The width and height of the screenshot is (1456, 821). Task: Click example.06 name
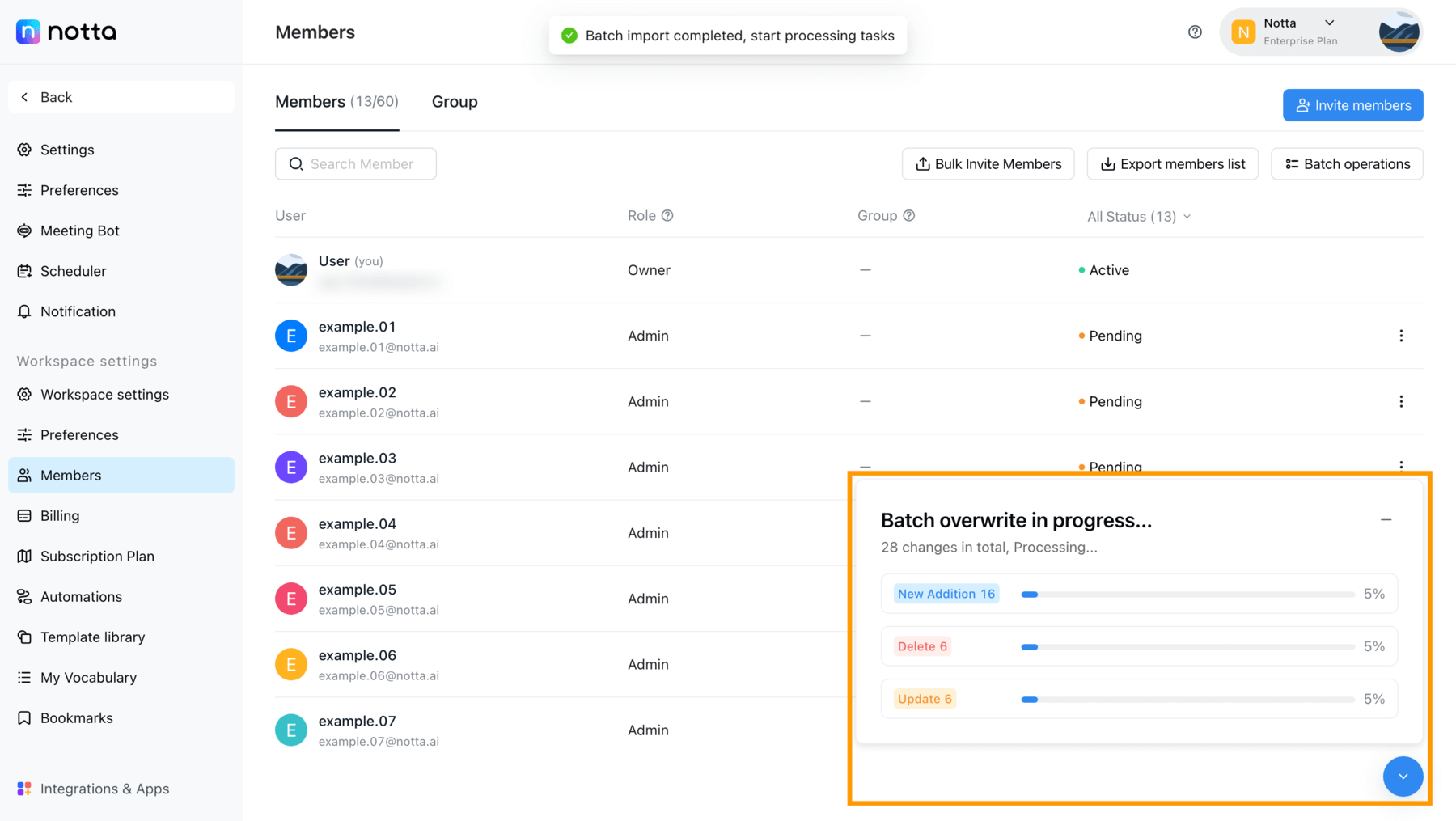click(x=357, y=655)
